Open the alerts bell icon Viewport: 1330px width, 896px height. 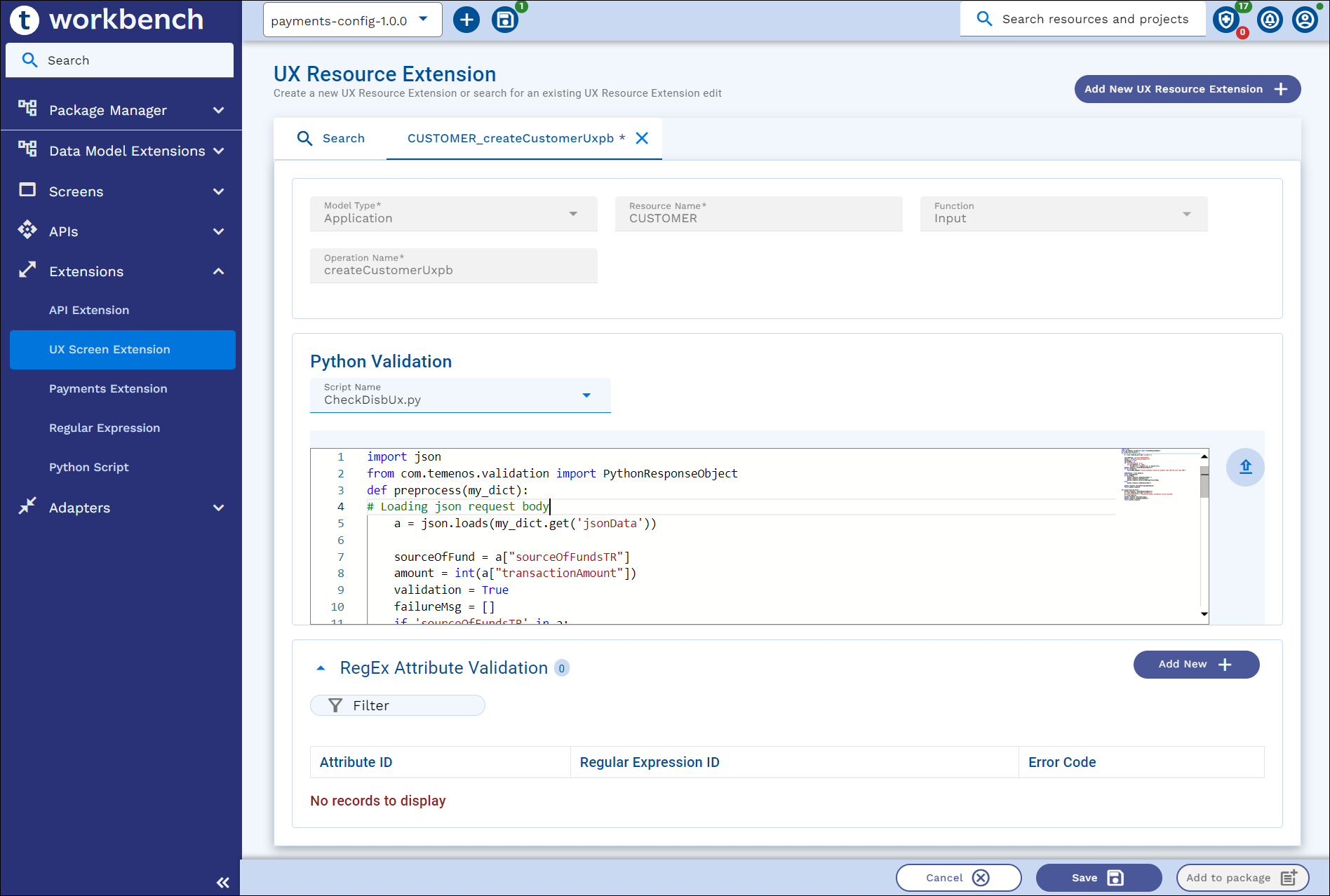click(1270, 20)
